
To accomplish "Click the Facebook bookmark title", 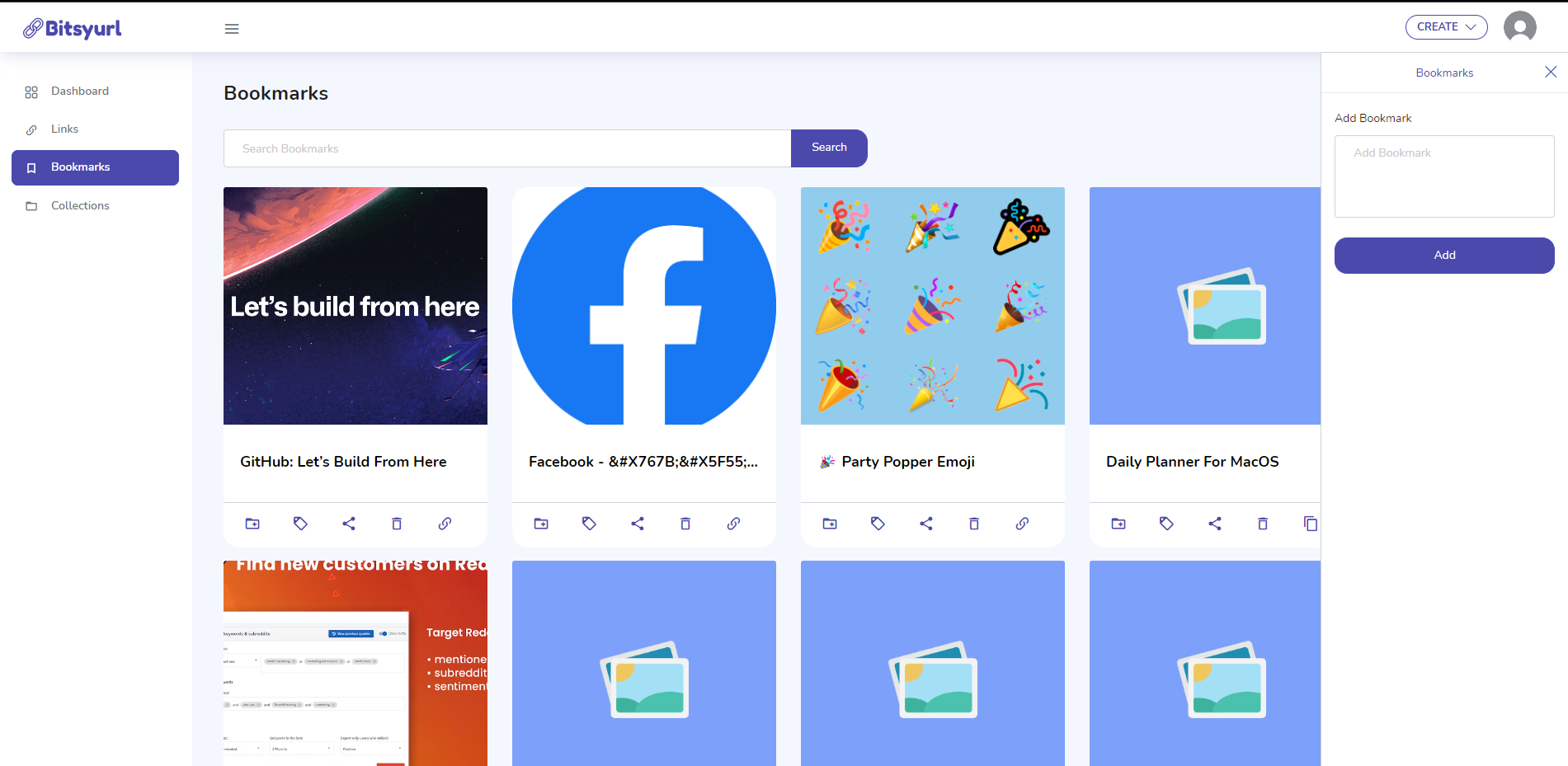I will tap(643, 462).
